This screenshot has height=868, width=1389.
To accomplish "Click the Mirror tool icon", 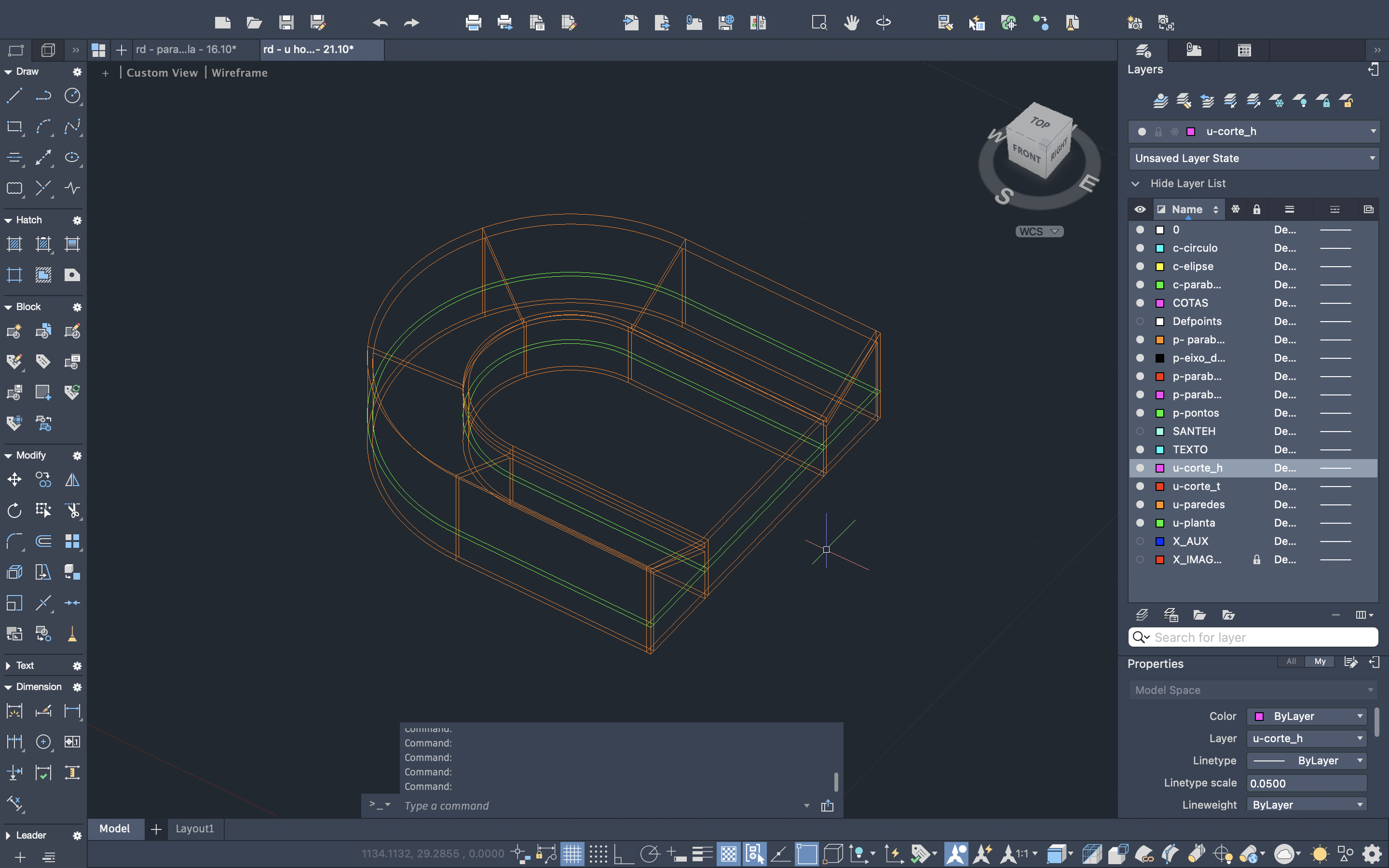I will pyautogui.click(x=72, y=479).
